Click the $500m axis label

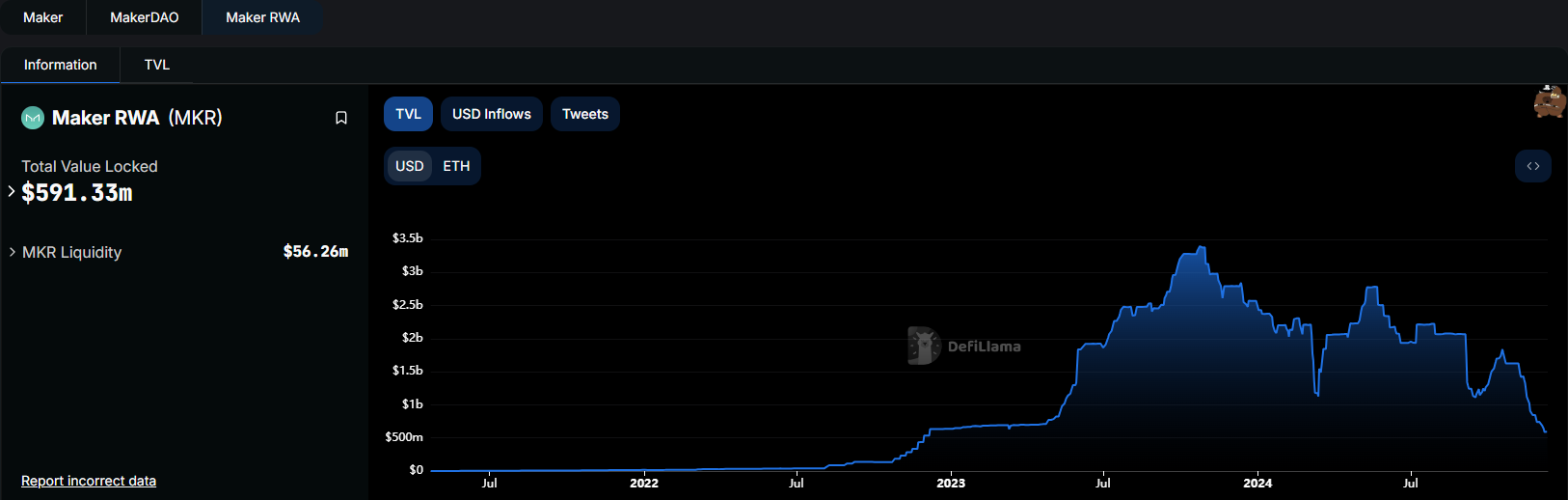click(x=404, y=436)
